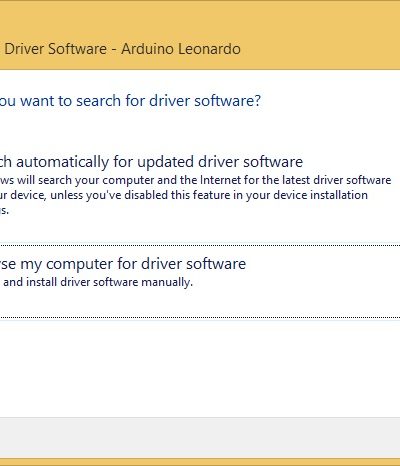The height and width of the screenshot is (466, 400).
Task: Click the latest driver software description line
Action: [x=195, y=180]
